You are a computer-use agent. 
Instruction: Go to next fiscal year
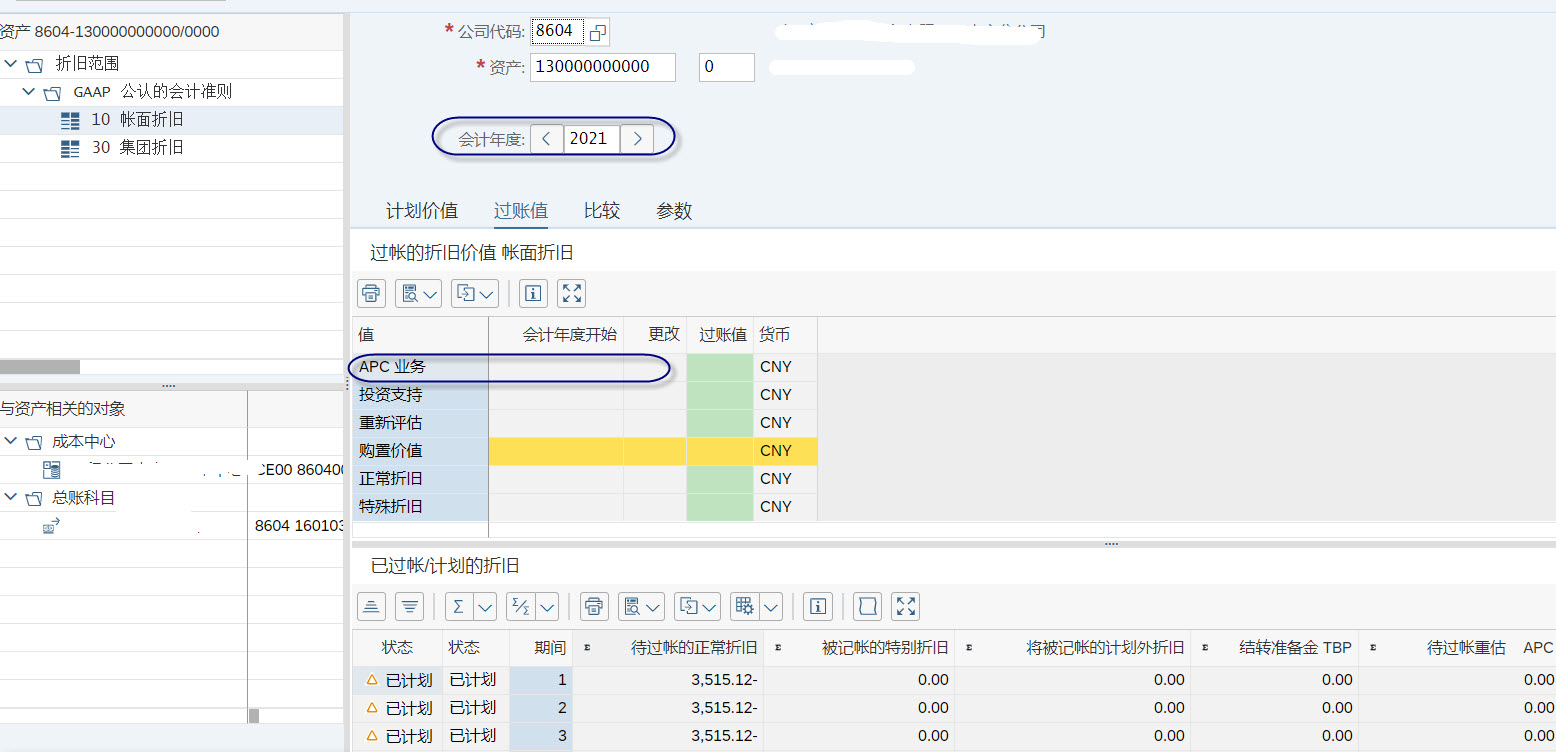pos(638,139)
